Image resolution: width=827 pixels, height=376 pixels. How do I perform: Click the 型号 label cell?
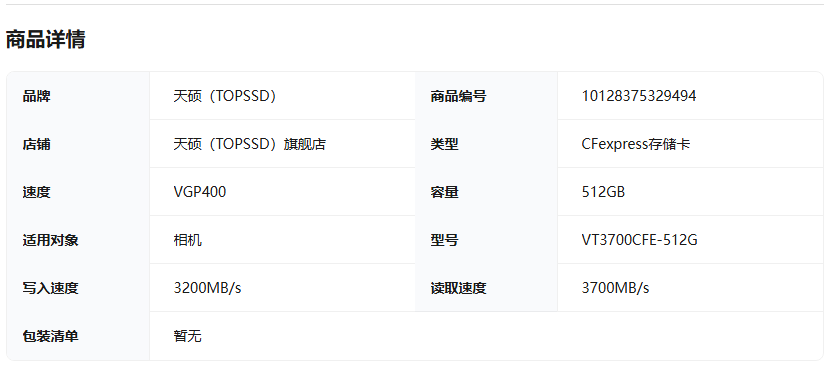pos(486,240)
